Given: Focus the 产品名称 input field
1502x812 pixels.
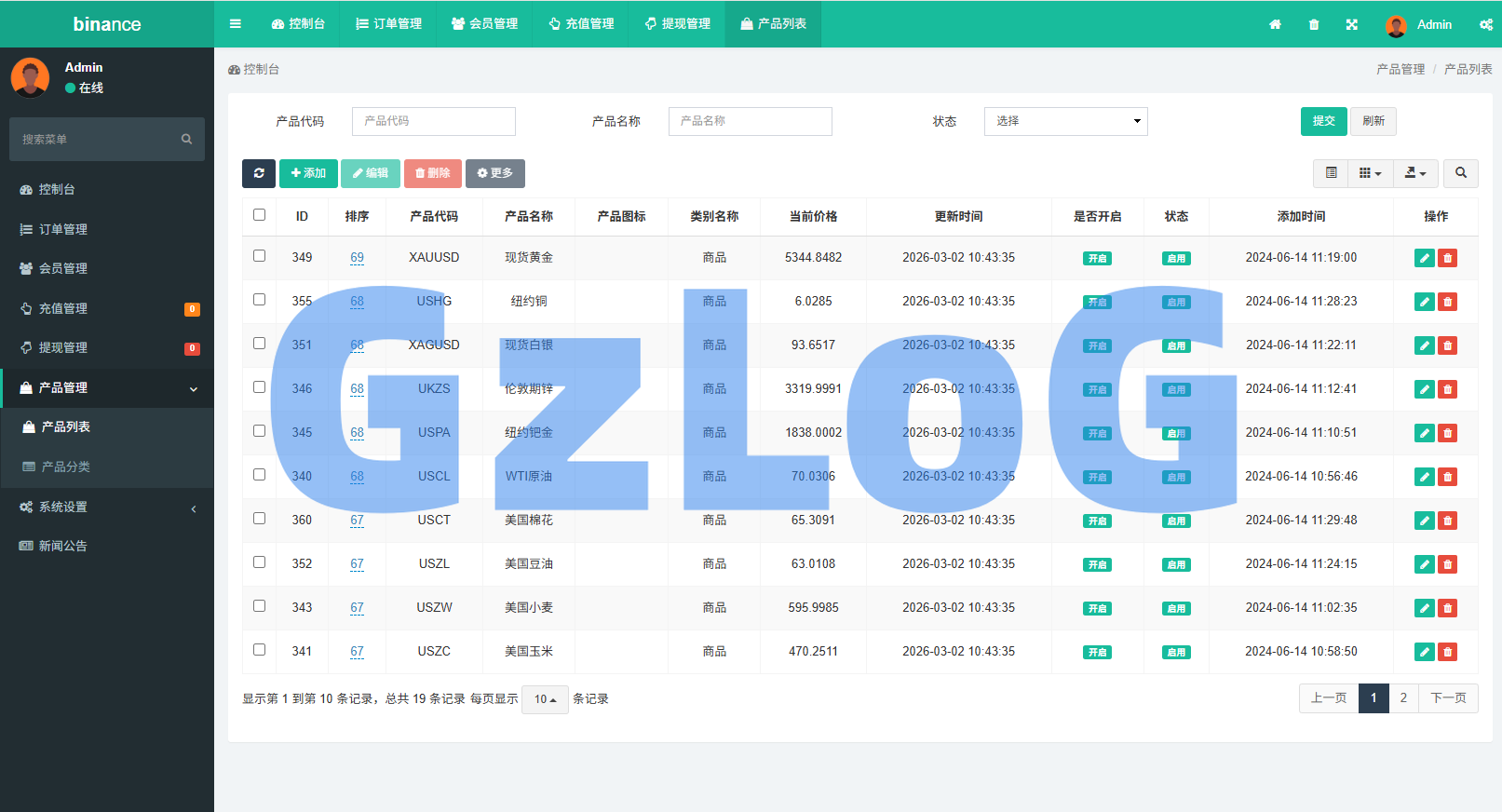Looking at the screenshot, I should coord(751,121).
